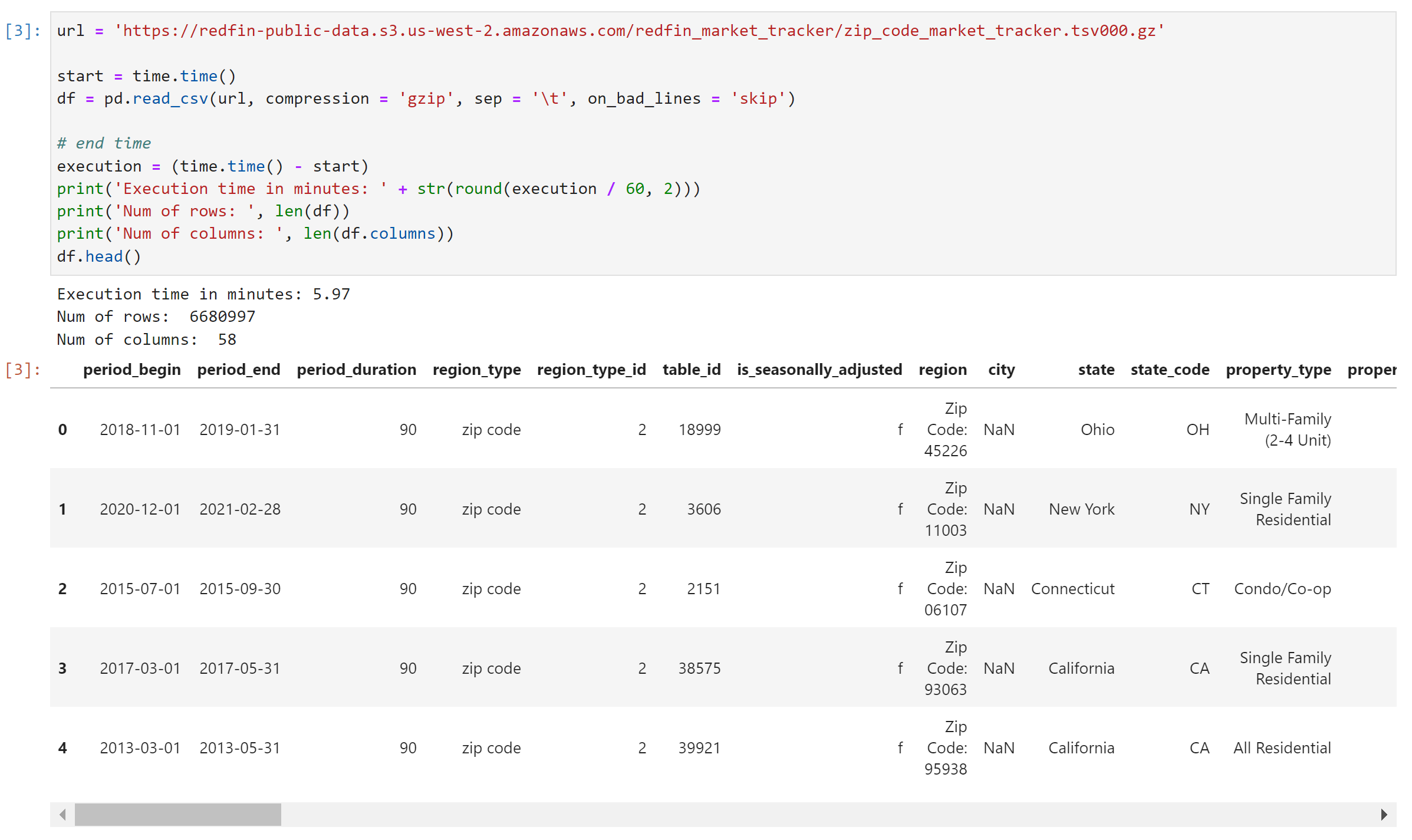
Task: Click the Execution time output line
Action: coord(203,294)
